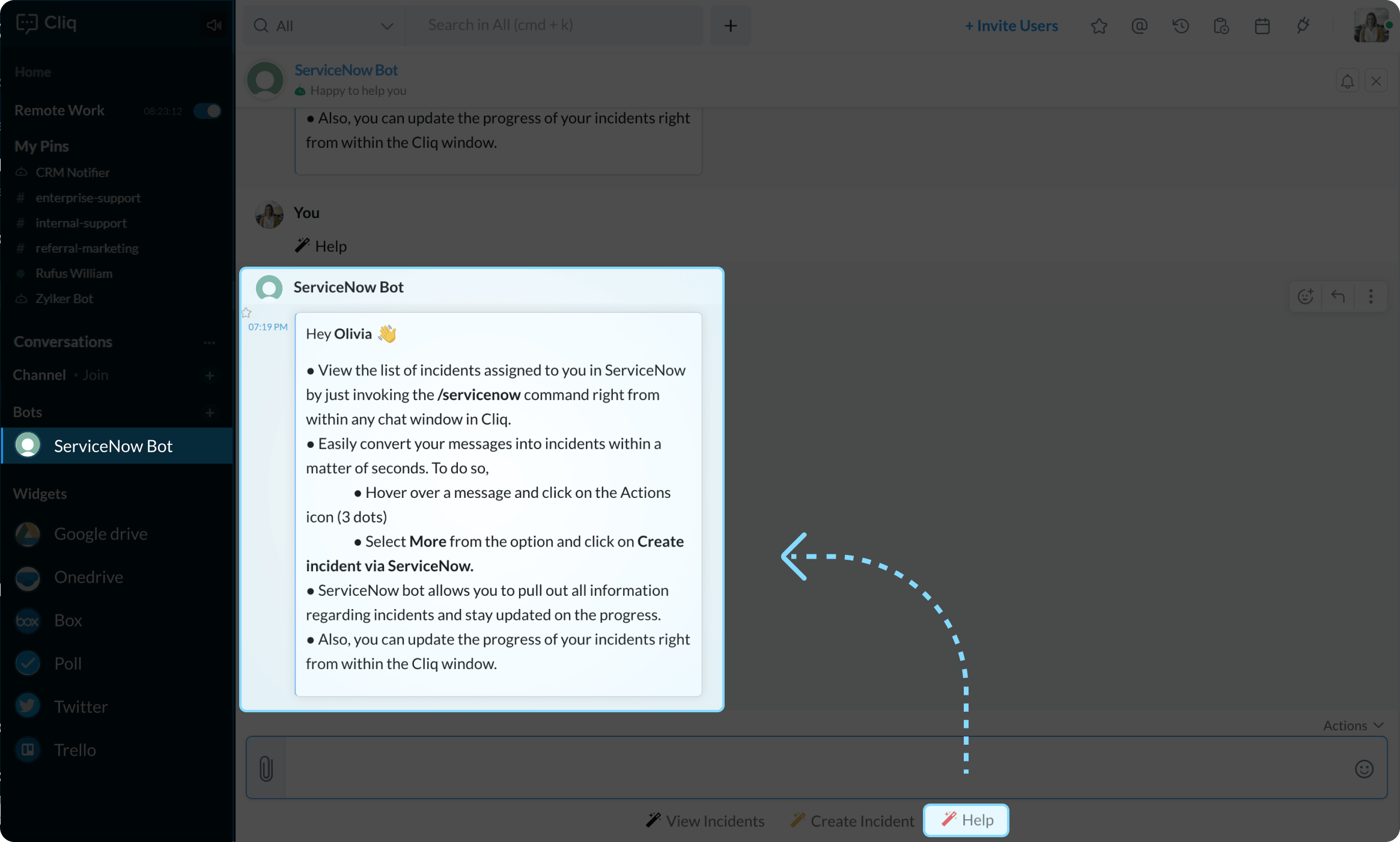This screenshot has width=1400, height=842.
Task: Add reaction to bot message
Action: [x=1305, y=296]
